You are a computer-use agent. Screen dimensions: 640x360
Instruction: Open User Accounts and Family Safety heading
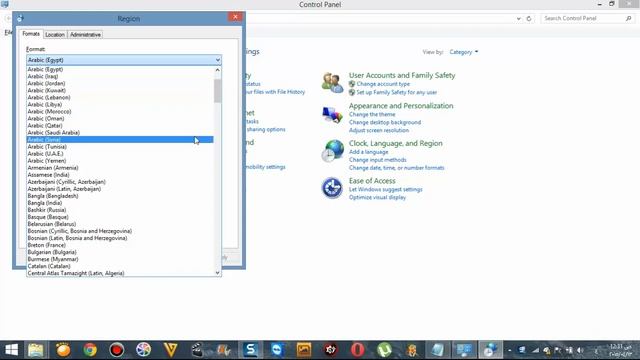click(402, 75)
